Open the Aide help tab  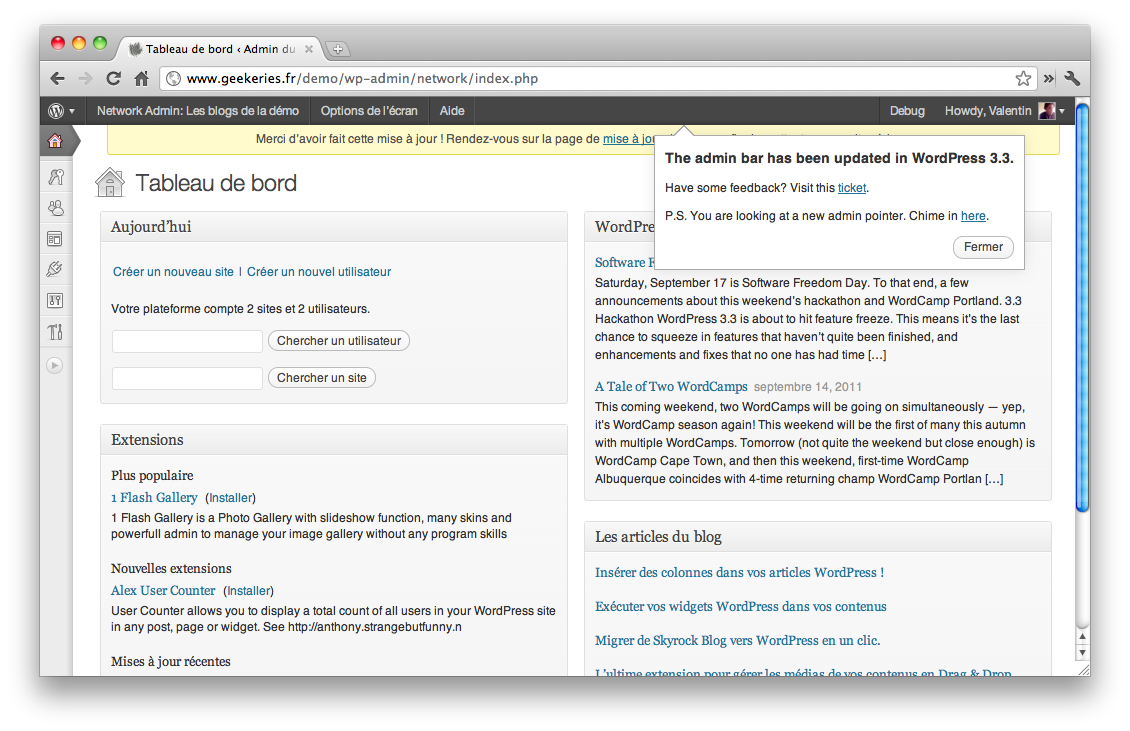pyautogui.click(x=452, y=111)
